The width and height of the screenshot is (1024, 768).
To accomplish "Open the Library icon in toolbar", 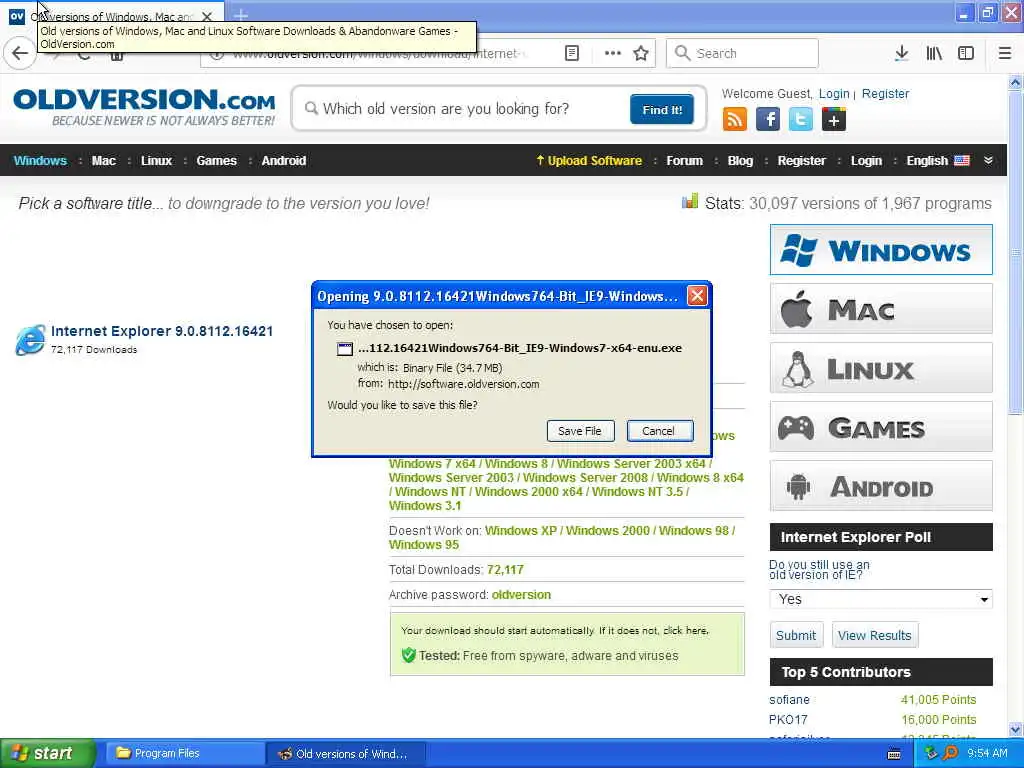I will click(x=934, y=54).
